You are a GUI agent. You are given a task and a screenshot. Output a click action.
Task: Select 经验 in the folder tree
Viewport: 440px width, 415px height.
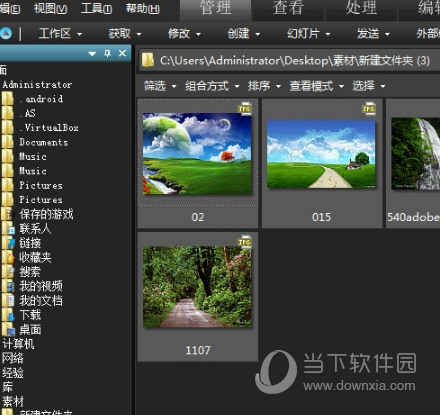(x=13, y=373)
